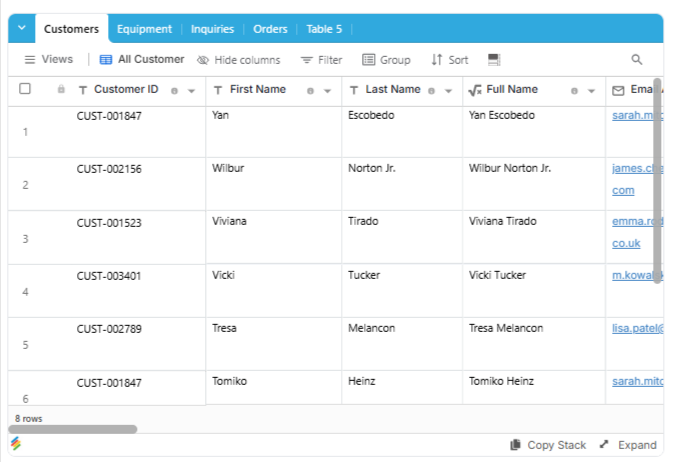This screenshot has height=462, width=676.
Task: Click Hide columns eye icon
Action: tap(203, 60)
